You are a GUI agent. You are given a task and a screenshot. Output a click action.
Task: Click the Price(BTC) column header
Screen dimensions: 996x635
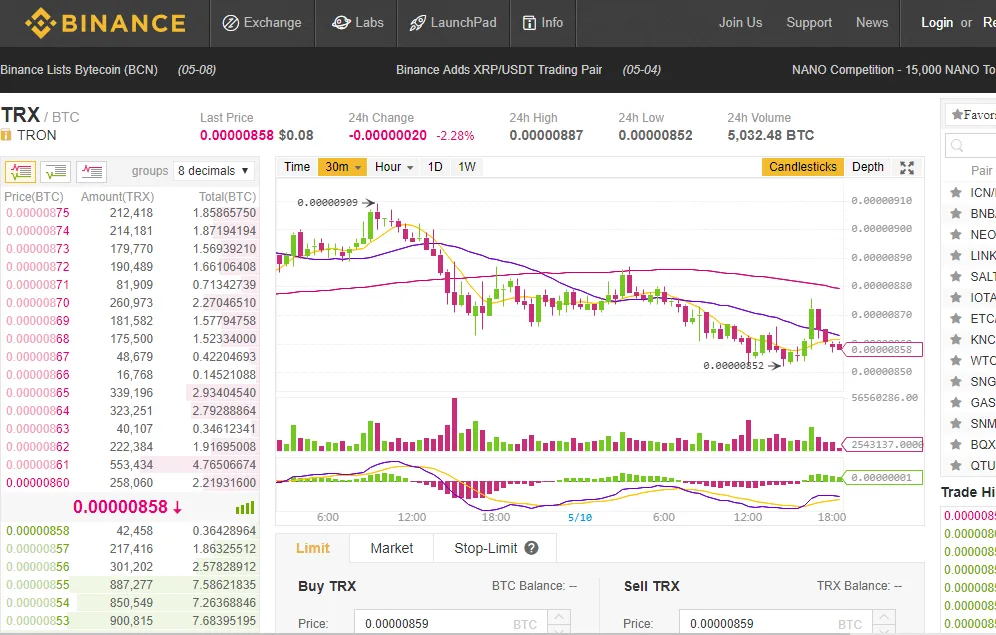point(34,197)
